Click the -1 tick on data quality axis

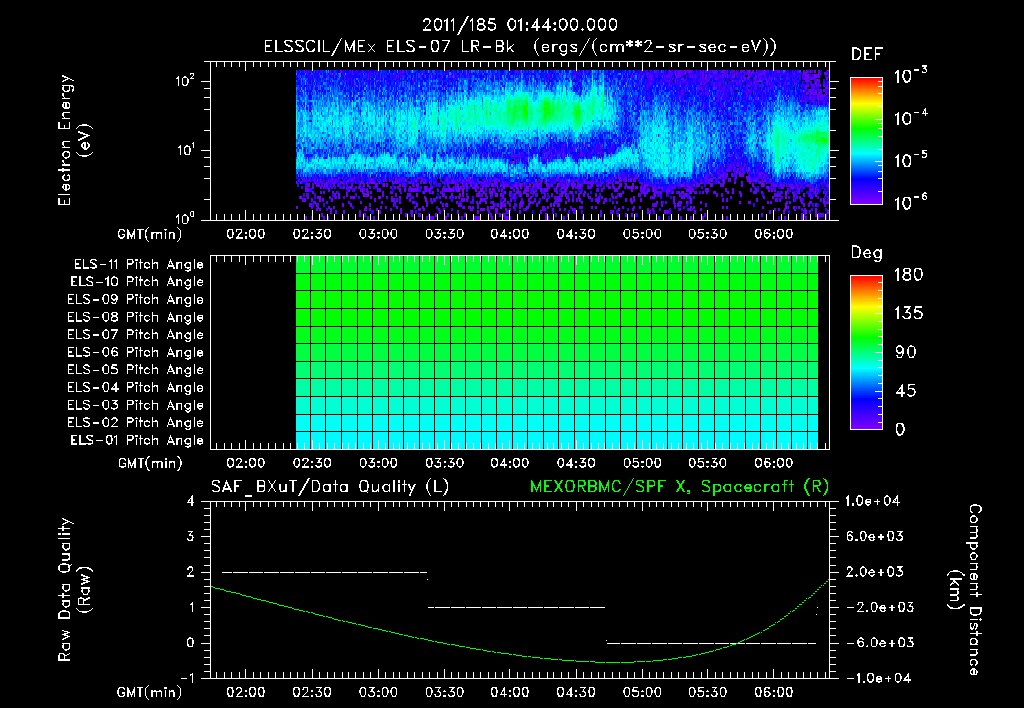click(x=187, y=678)
